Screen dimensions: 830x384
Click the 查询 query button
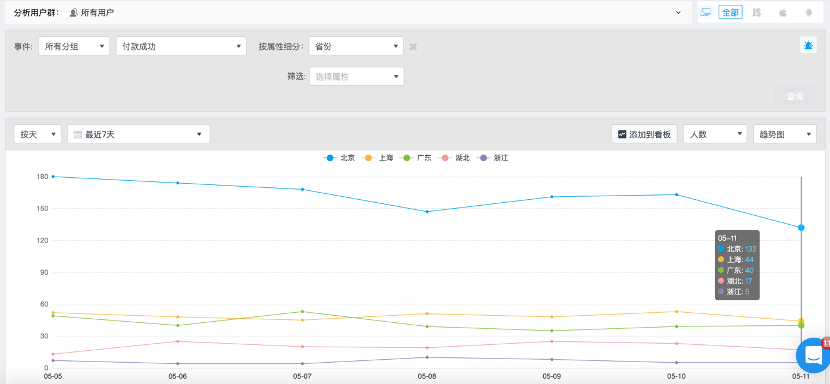[795, 96]
